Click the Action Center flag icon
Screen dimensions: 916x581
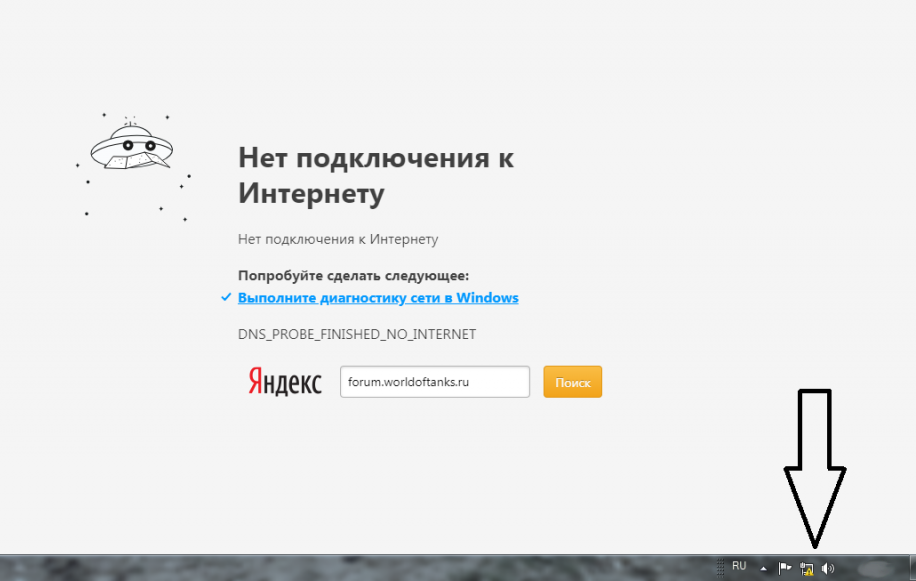click(x=783, y=567)
